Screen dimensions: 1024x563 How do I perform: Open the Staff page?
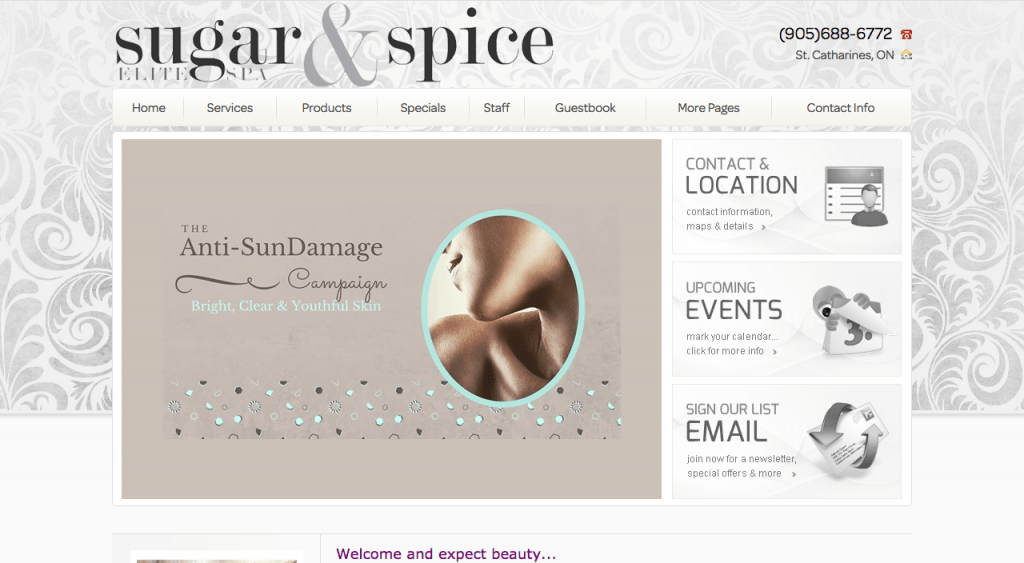click(496, 108)
